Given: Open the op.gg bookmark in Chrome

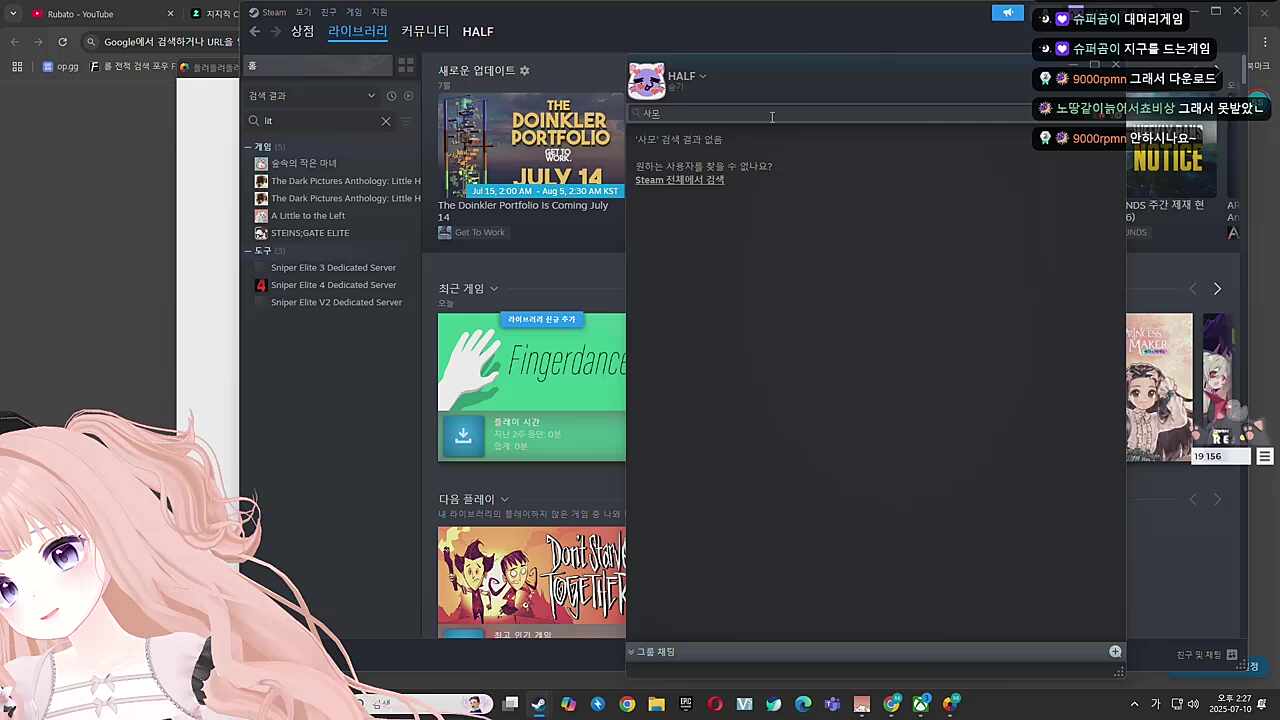Looking at the screenshot, I should coord(61,67).
